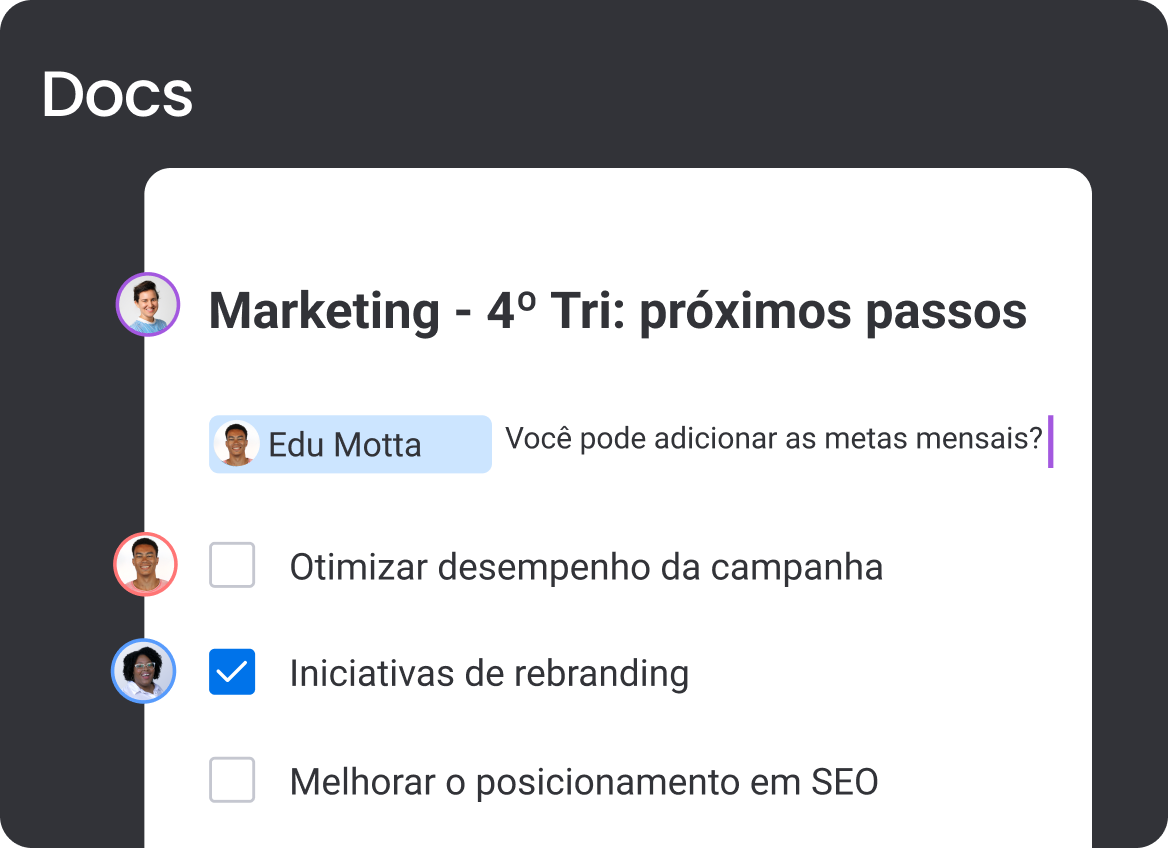The width and height of the screenshot is (1168, 848).
Task: Click the purple-ringed avatar beside the title
Action: 148,304
